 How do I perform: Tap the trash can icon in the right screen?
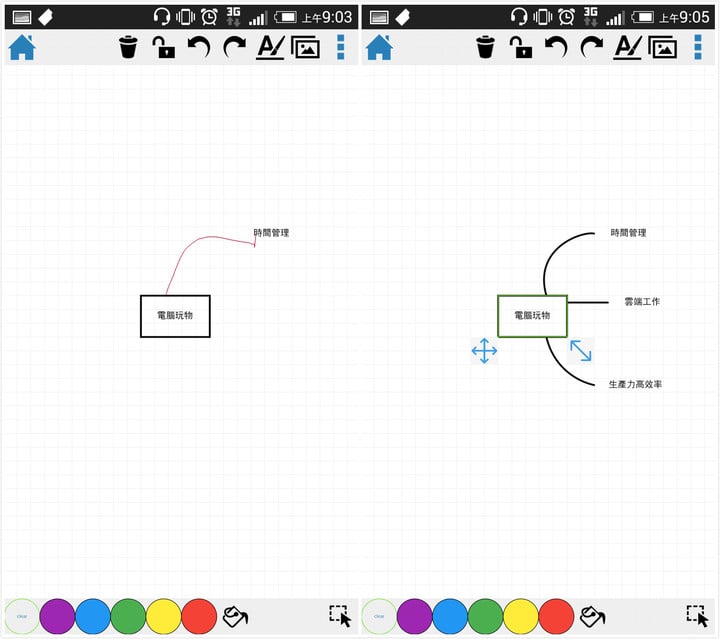[x=485, y=47]
